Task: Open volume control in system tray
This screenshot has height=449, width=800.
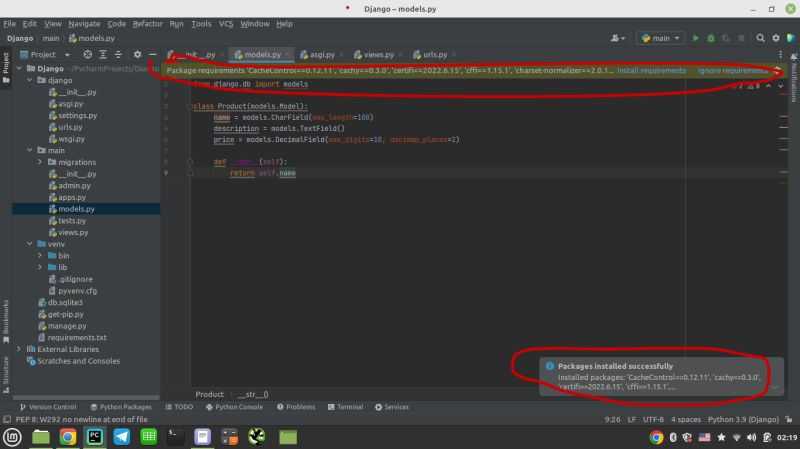Action: click(752, 437)
